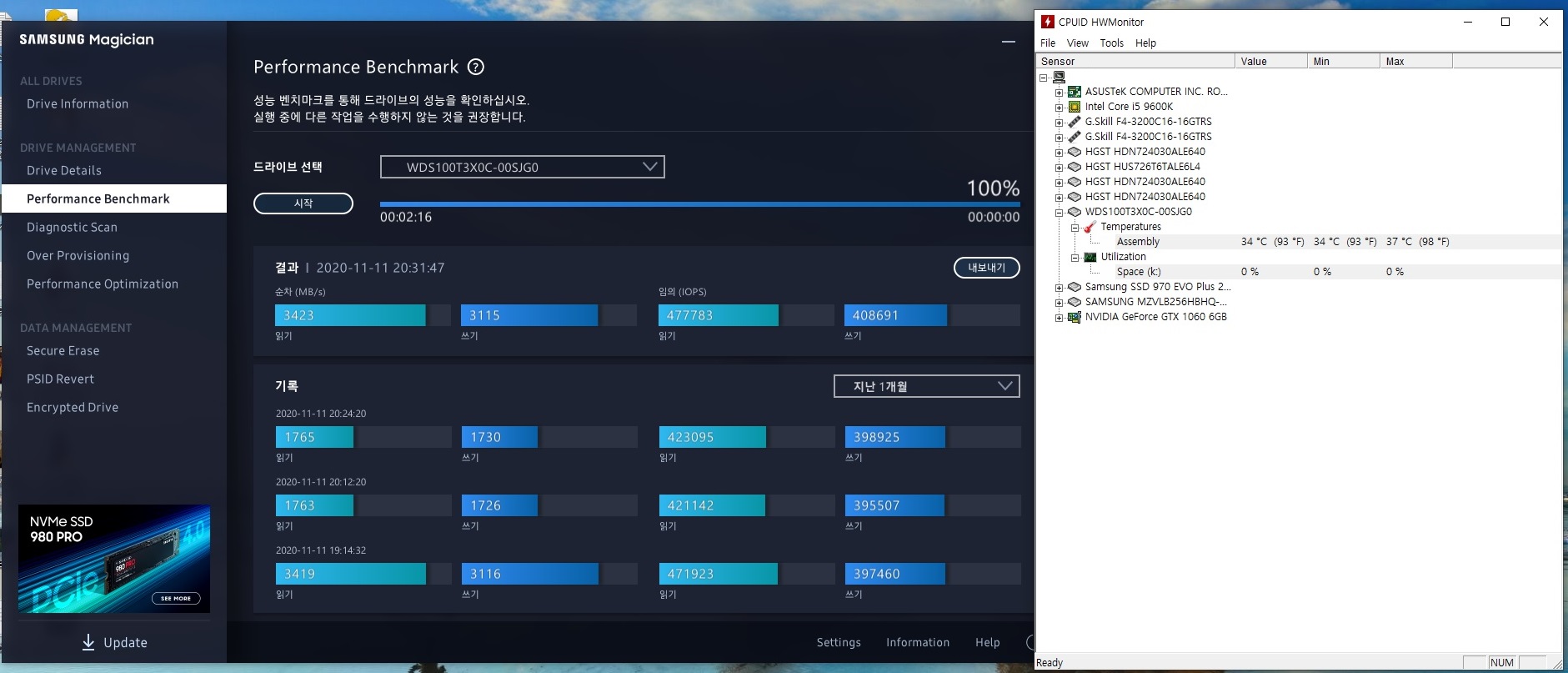Click the Update label in sidebar
The image size is (1568, 673).
coord(125,642)
